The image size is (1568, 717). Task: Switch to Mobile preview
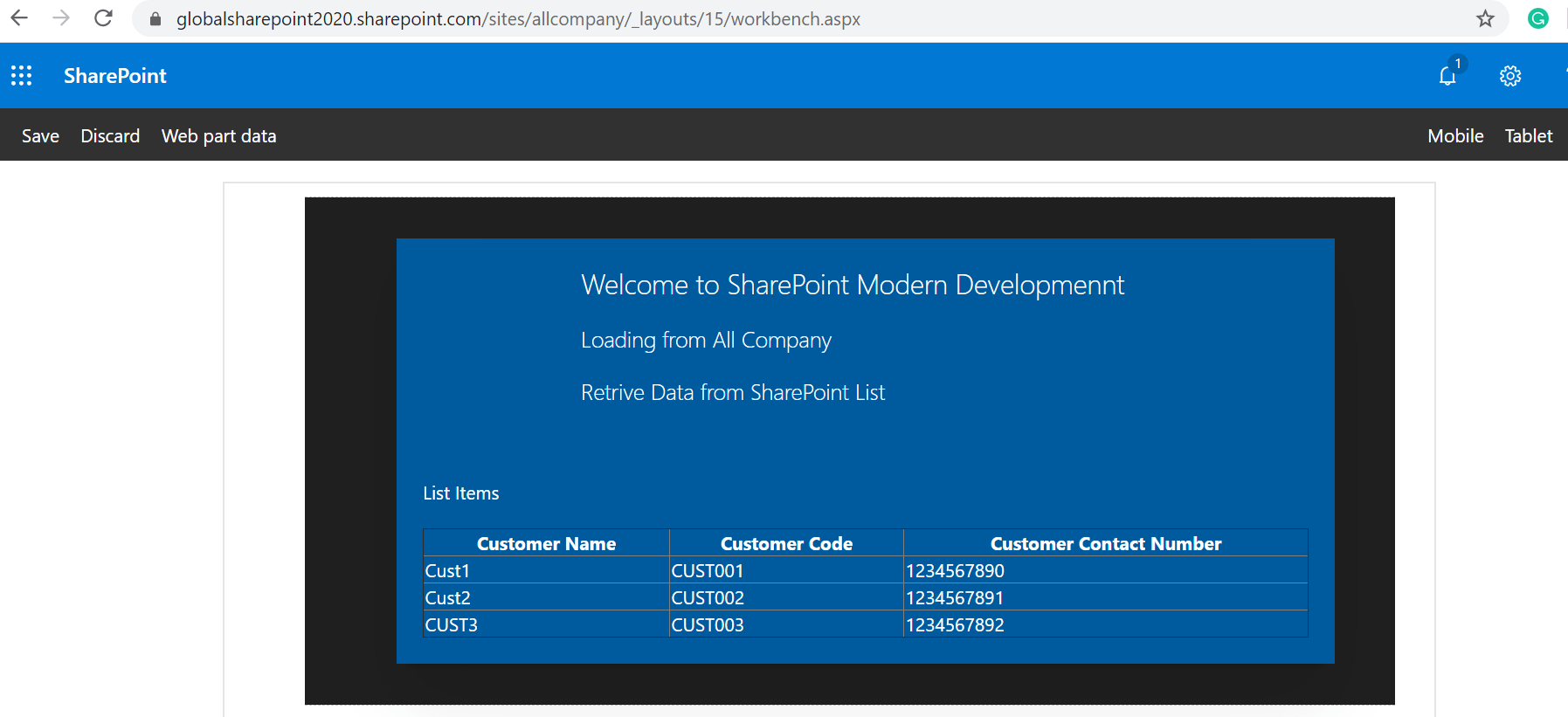click(1455, 136)
